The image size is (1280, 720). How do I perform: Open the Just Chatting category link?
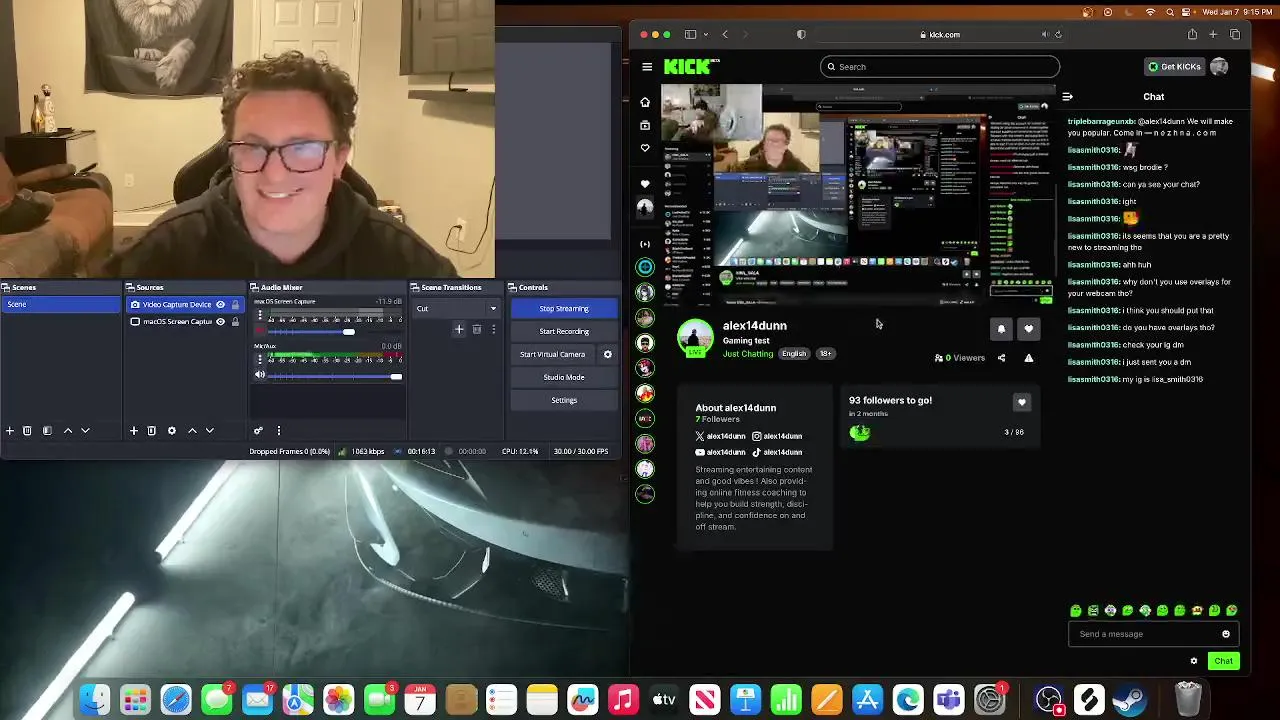[x=748, y=353]
